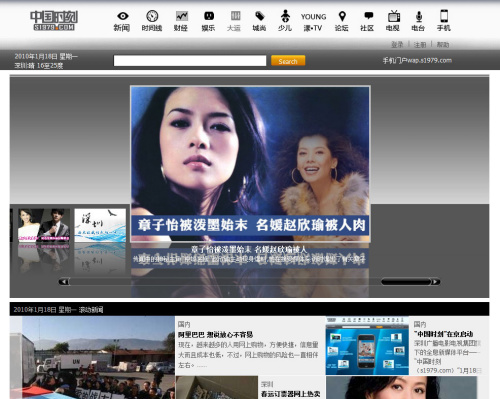
Task: Click the 国内 label above 阿里巴巴 article
Action: [184, 324]
